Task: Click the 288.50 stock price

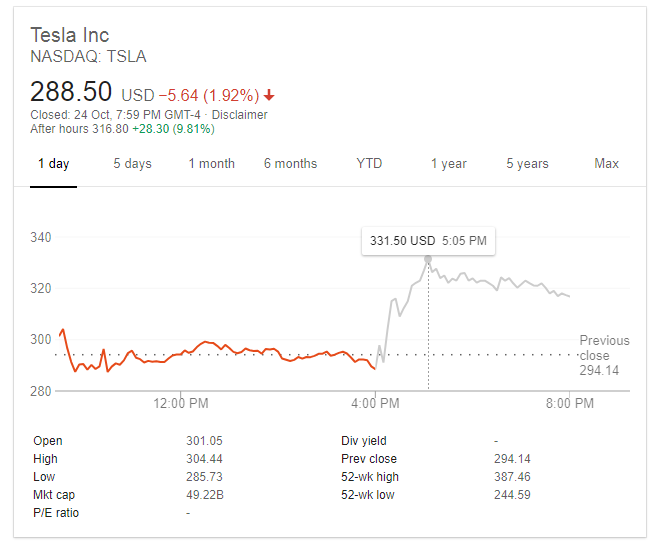Action: [x=71, y=92]
